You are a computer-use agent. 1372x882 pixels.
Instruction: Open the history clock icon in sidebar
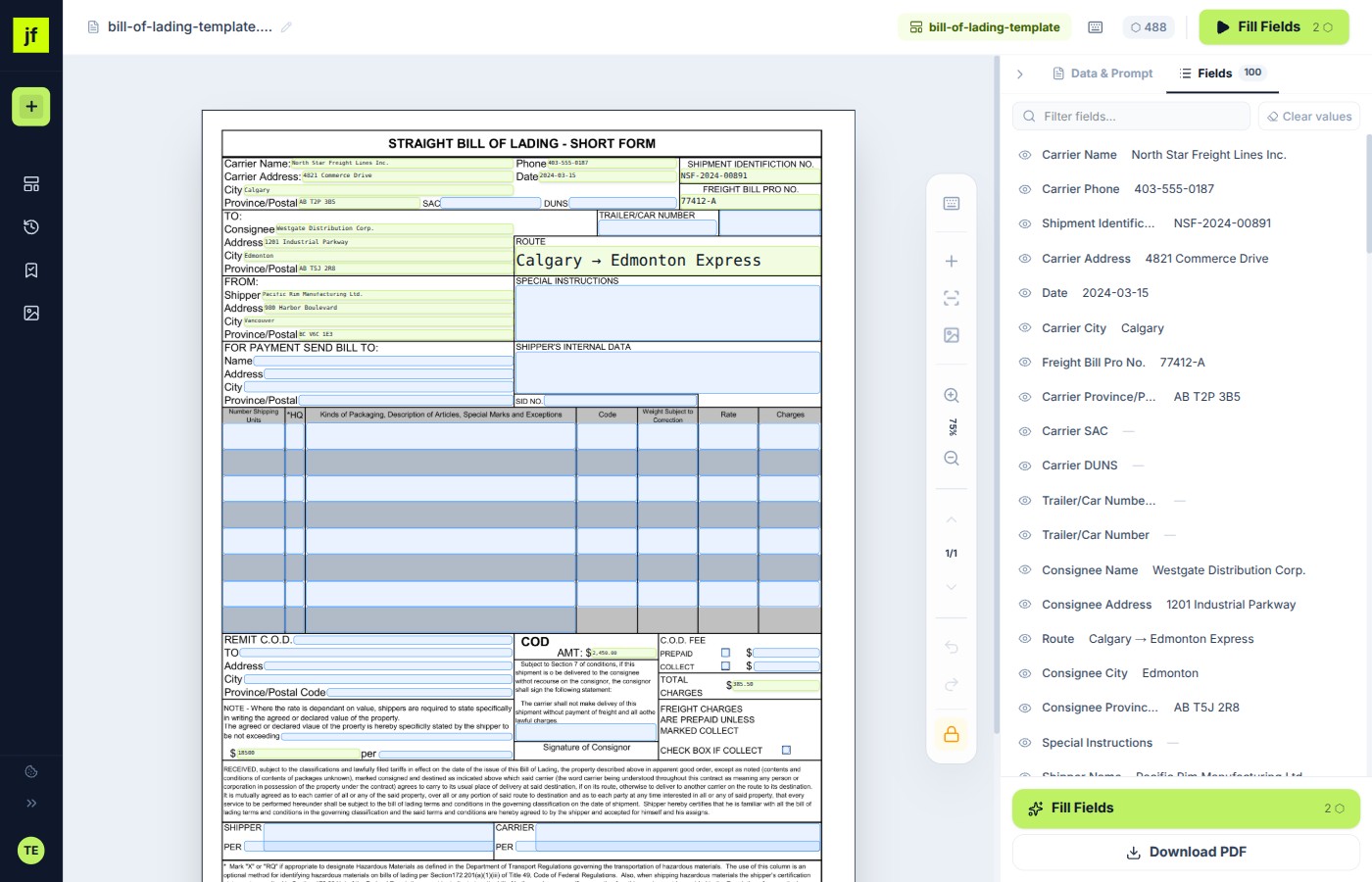pos(31,227)
